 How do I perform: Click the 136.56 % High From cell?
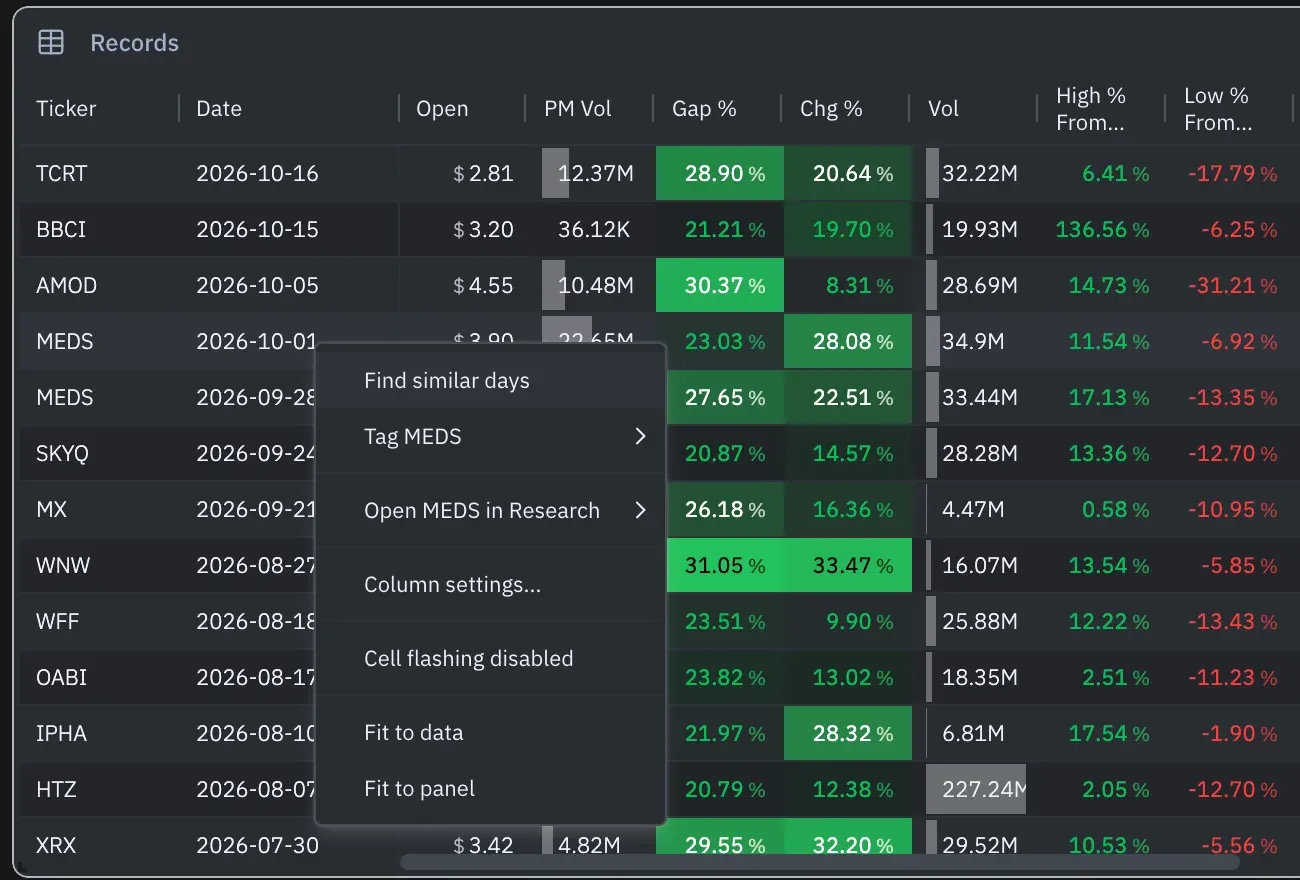(x=1103, y=230)
